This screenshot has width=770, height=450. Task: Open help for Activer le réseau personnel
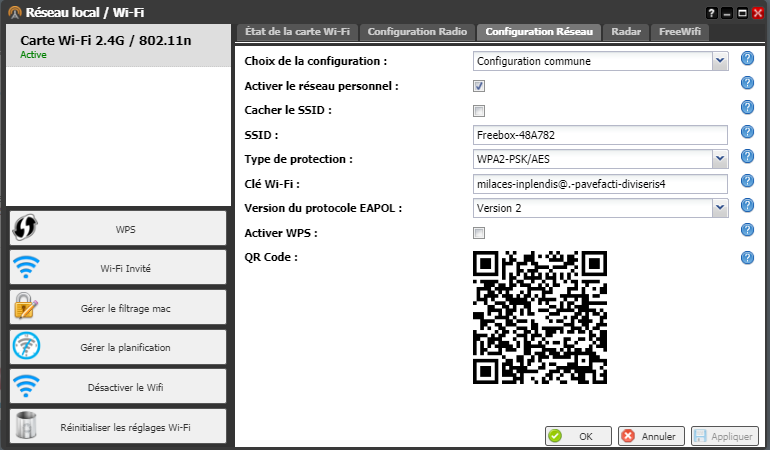[x=747, y=83]
